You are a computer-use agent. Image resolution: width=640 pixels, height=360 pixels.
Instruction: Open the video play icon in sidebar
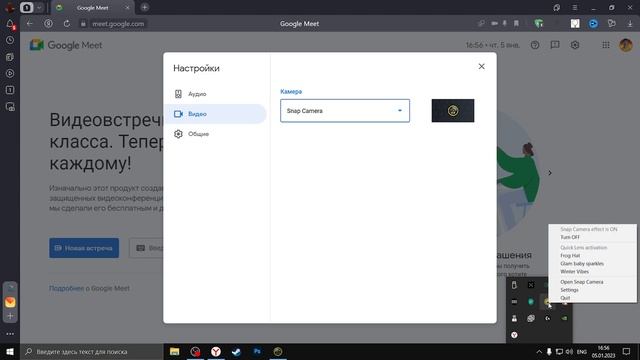(x=10, y=73)
